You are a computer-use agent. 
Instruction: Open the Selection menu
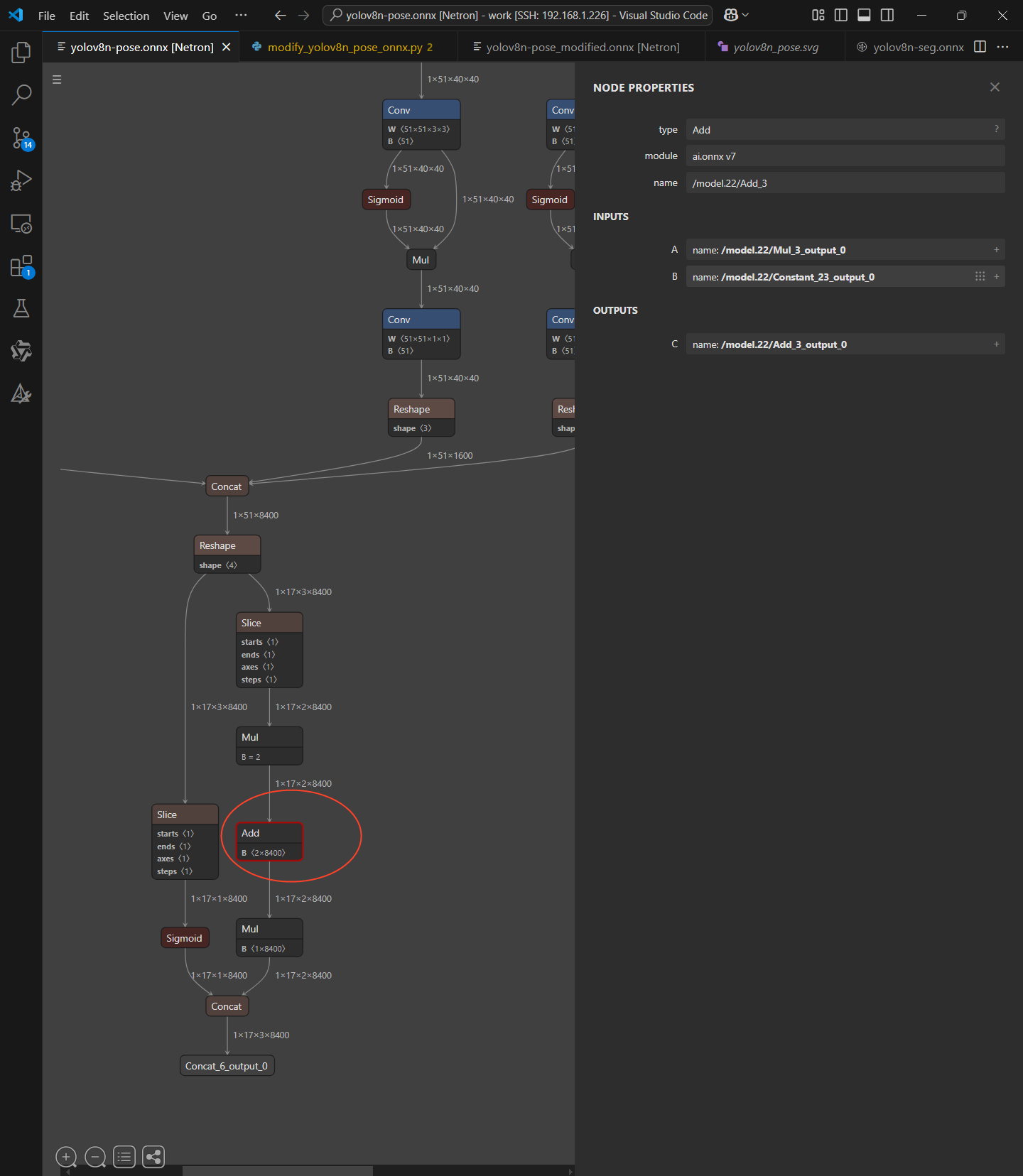point(126,16)
